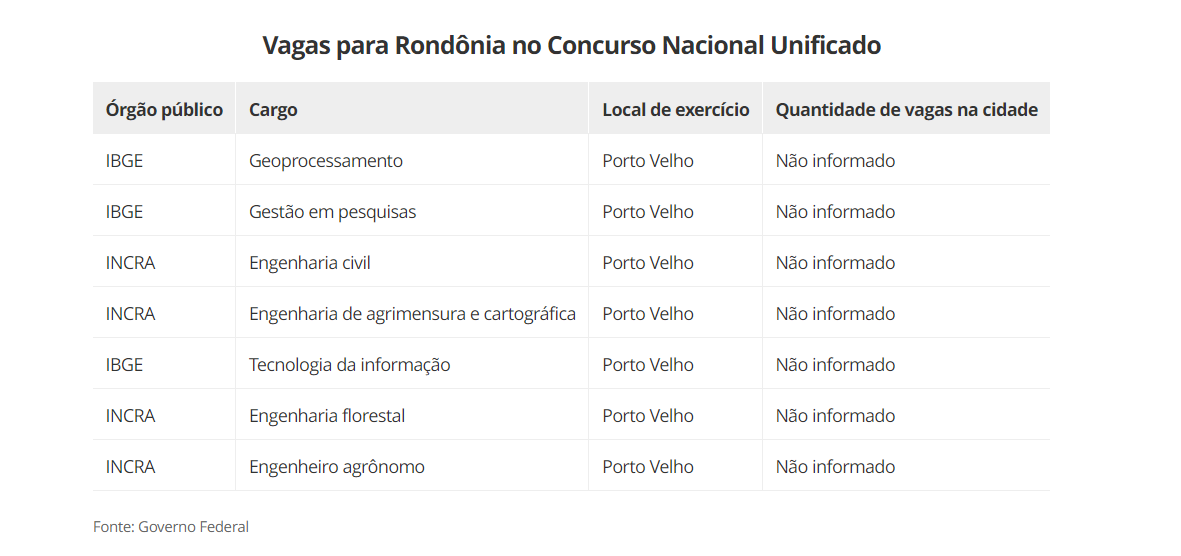Click 'Porto Velho' in Gestão em pesquisas row
This screenshot has width=1181, height=556.
pyautogui.click(x=648, y=212)
